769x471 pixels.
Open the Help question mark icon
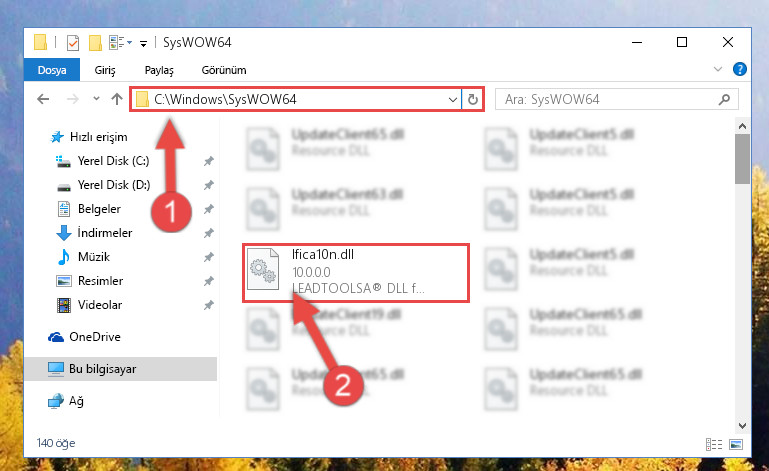(x=740, y=69)
